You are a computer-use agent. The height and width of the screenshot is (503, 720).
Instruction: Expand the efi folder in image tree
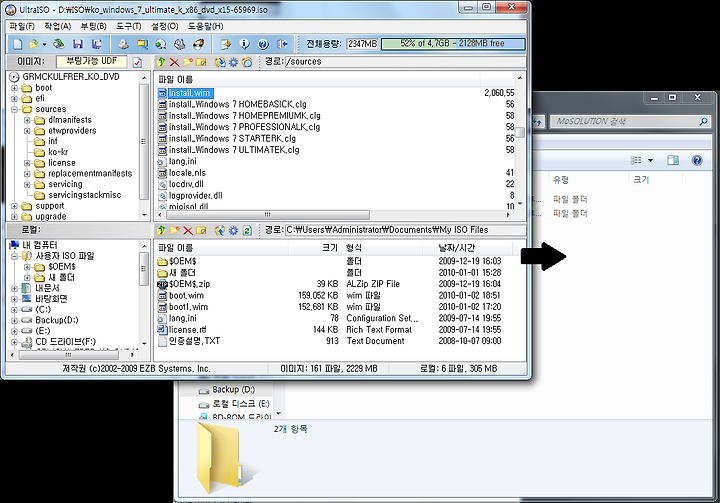click(15, 98)
